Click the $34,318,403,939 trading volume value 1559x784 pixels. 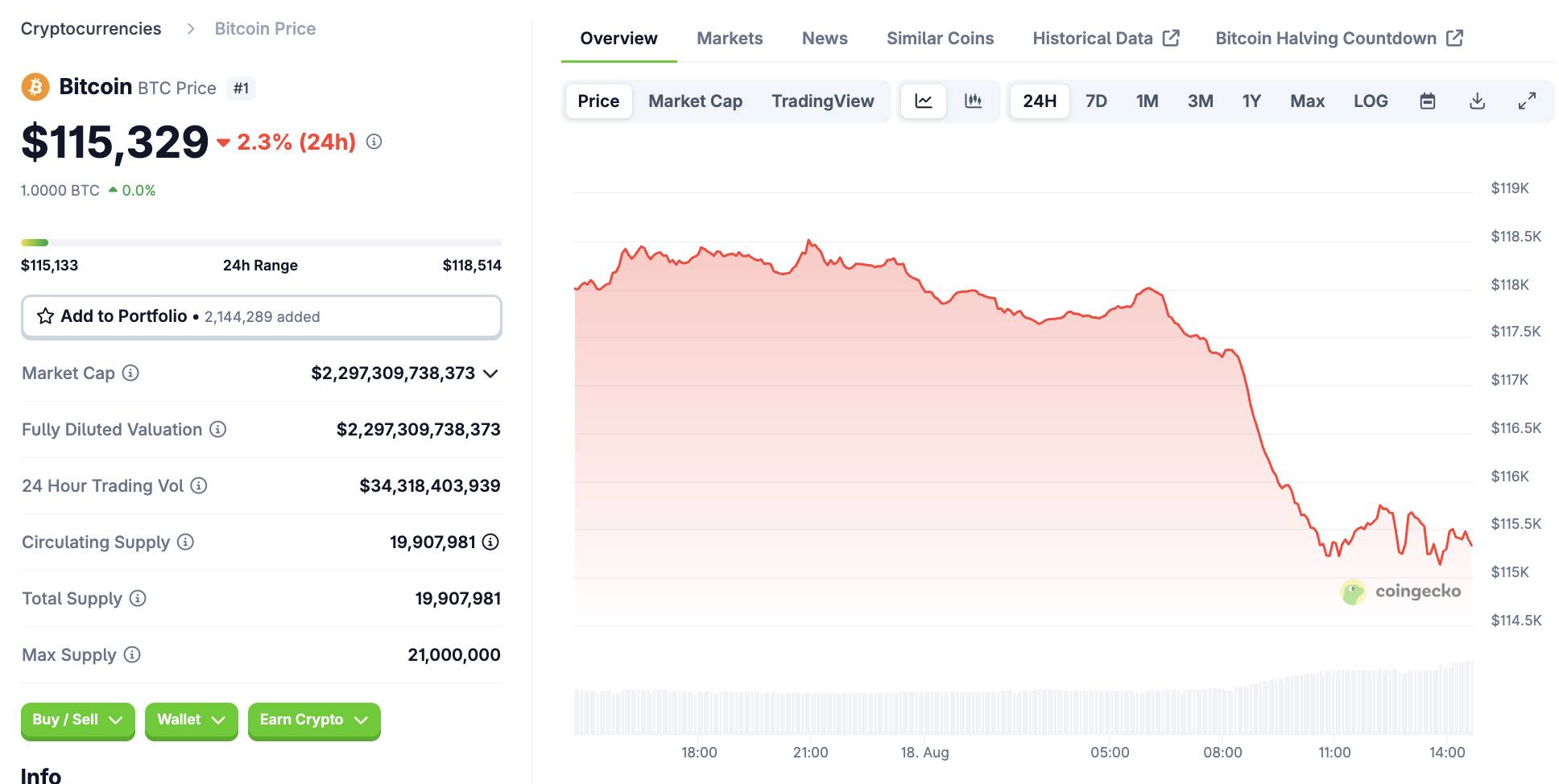[x=430, y=485]
